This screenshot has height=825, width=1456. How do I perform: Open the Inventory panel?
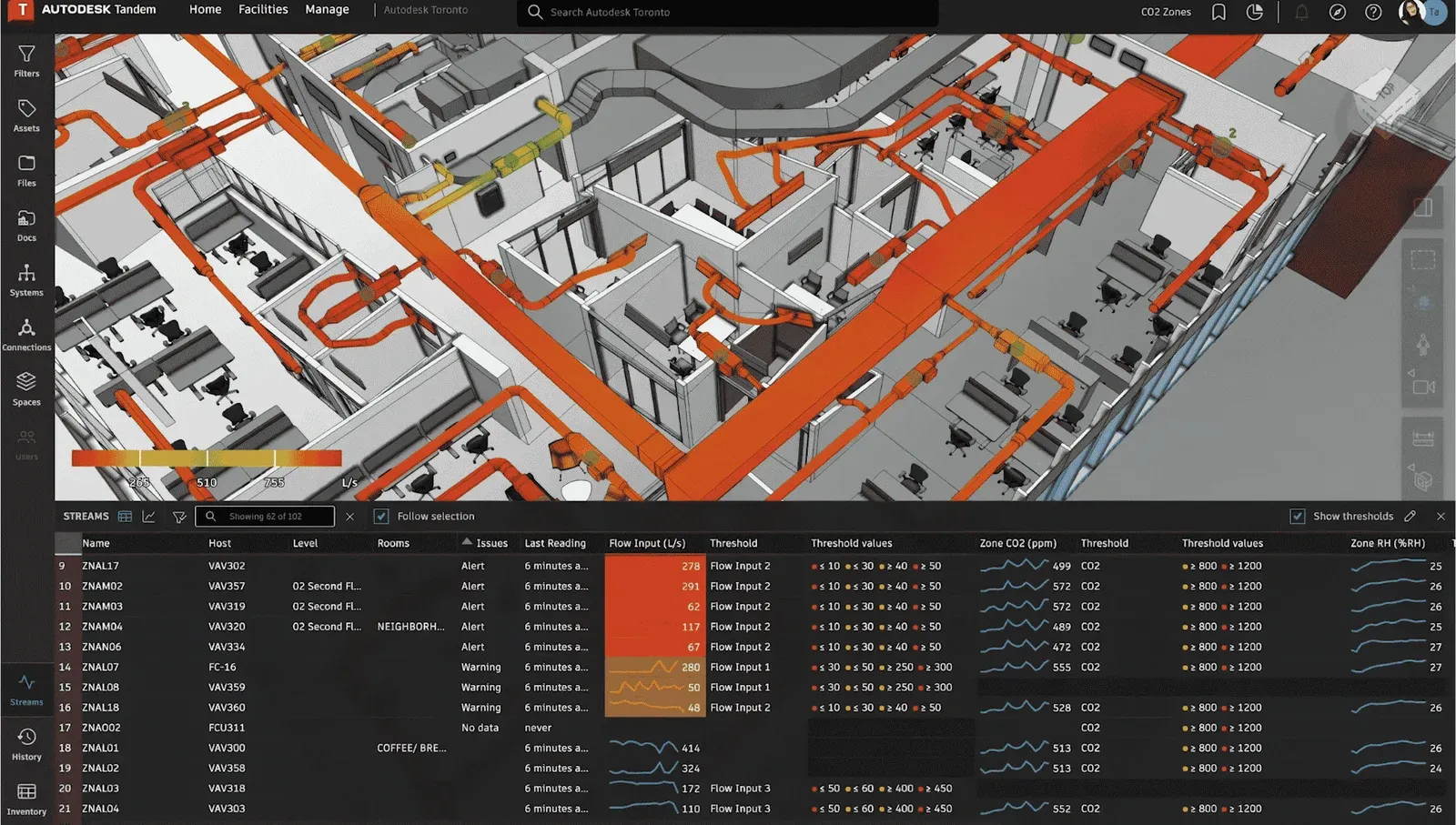coord(26,799)
